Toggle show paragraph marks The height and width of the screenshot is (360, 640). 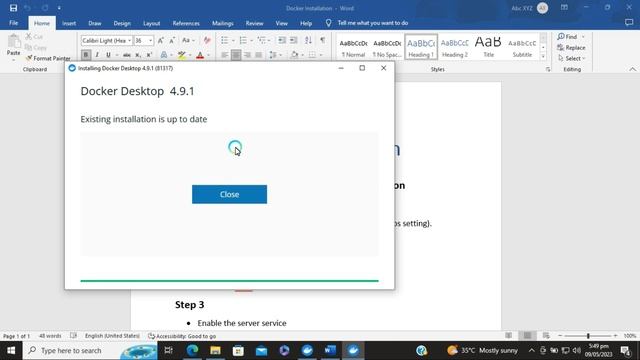click(x=322, y=40)
